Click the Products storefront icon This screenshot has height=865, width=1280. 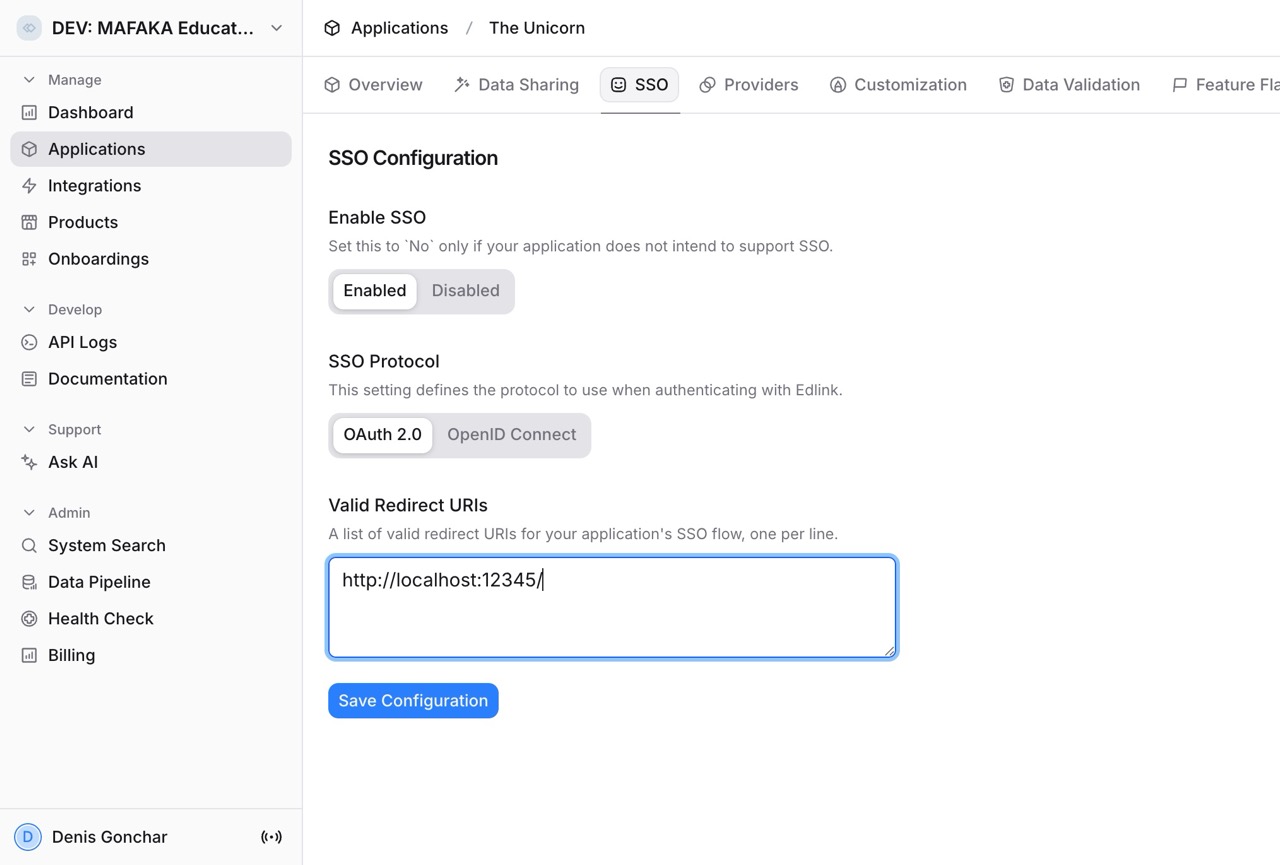[x=29, y=222]
